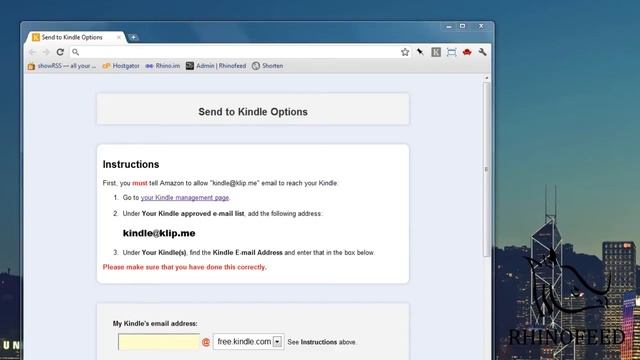
Task: Click 'Please make sure that you have done this correctly'
Action: (184, 267)
